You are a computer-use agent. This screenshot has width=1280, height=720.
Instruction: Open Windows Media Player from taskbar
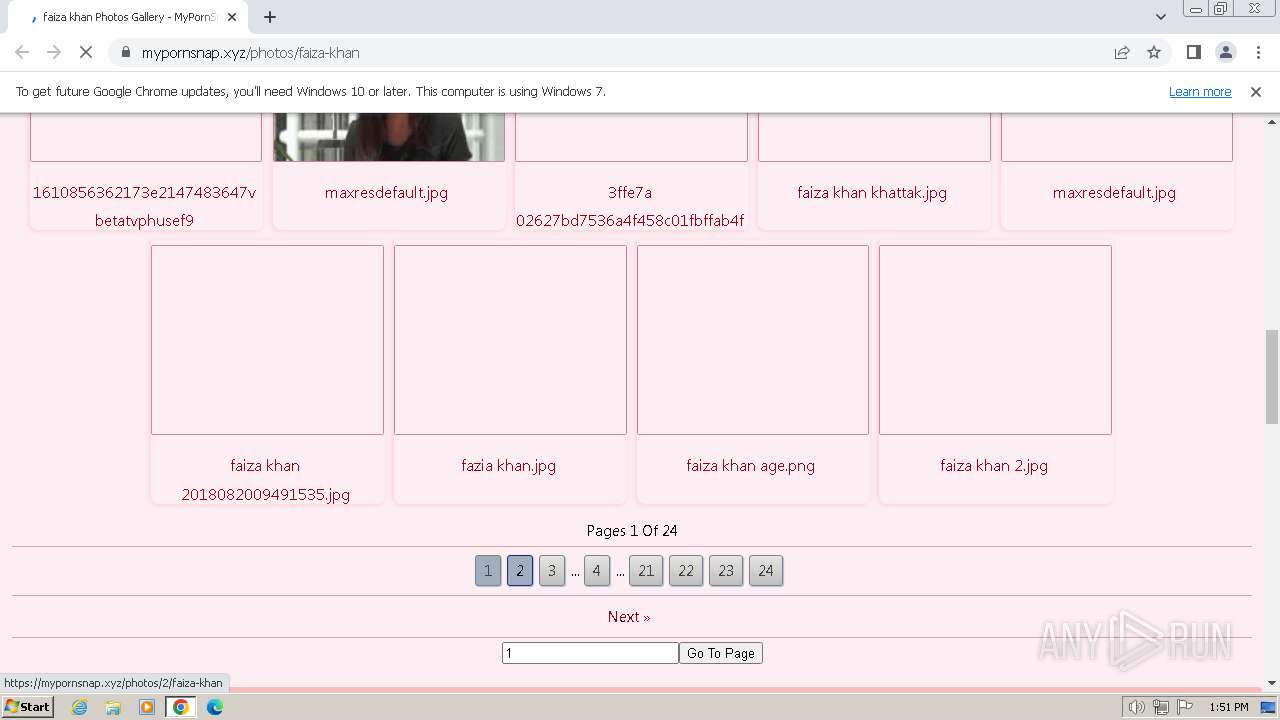click(x=147, y=707)
